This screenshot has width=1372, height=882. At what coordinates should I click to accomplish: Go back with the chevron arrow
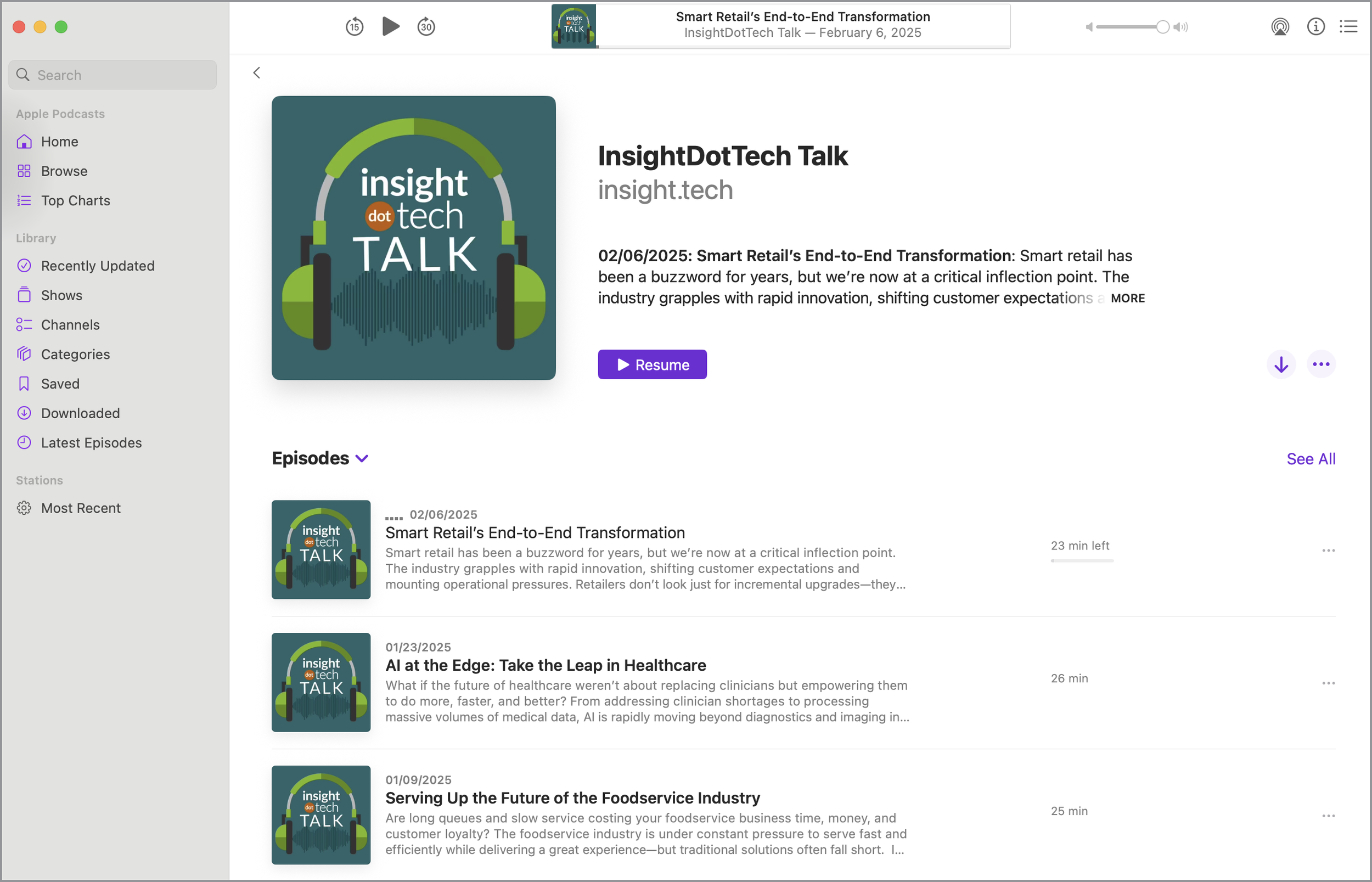256,73
